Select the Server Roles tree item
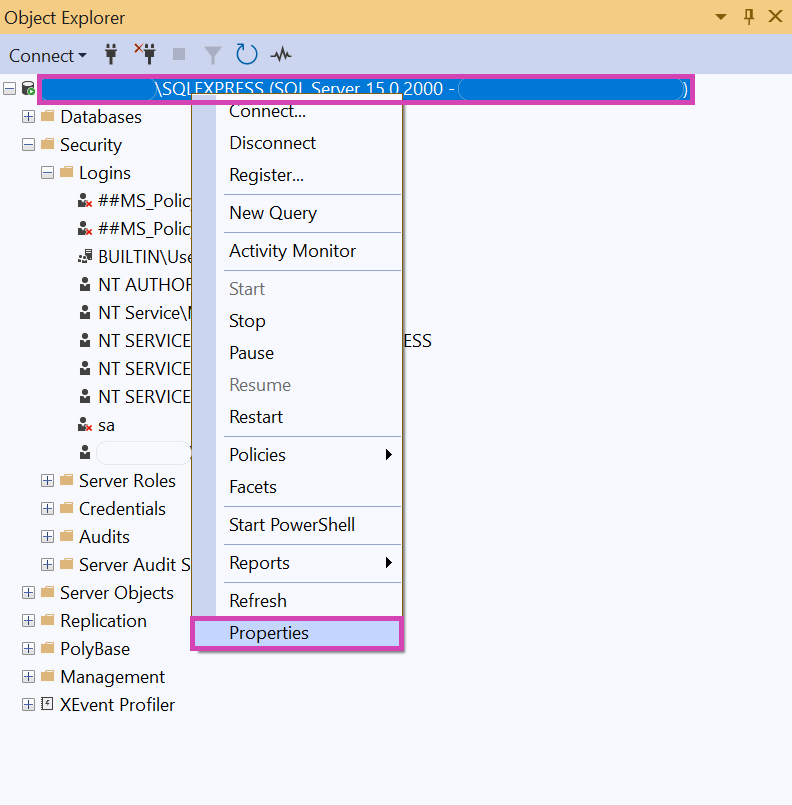The width and height of the screenshot is (792, 805). (127, 481)
